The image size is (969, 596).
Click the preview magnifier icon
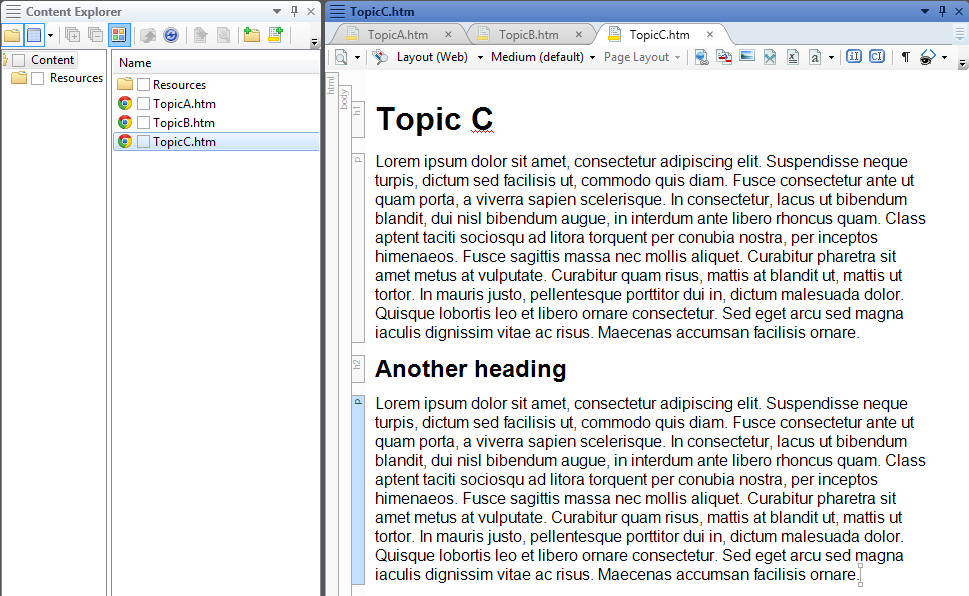pos(341,57)
